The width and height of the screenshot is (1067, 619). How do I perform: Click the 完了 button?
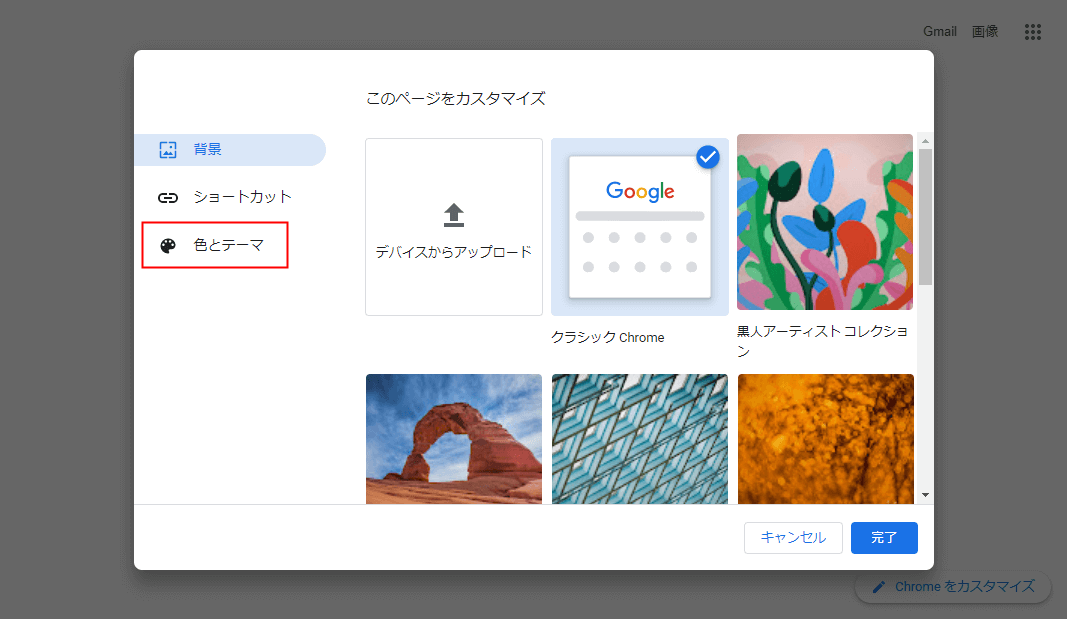884,538
